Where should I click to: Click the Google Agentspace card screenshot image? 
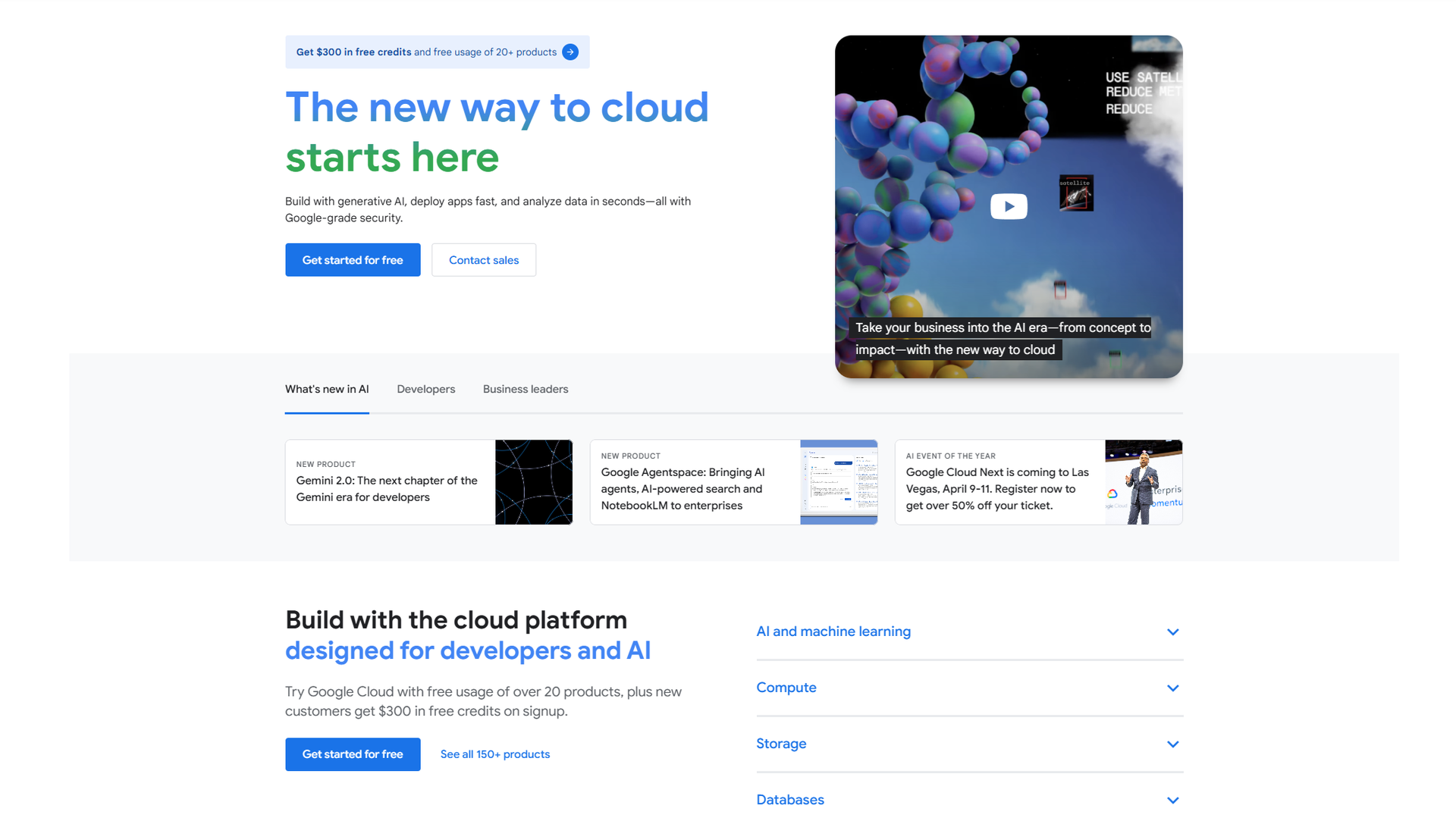839,481
